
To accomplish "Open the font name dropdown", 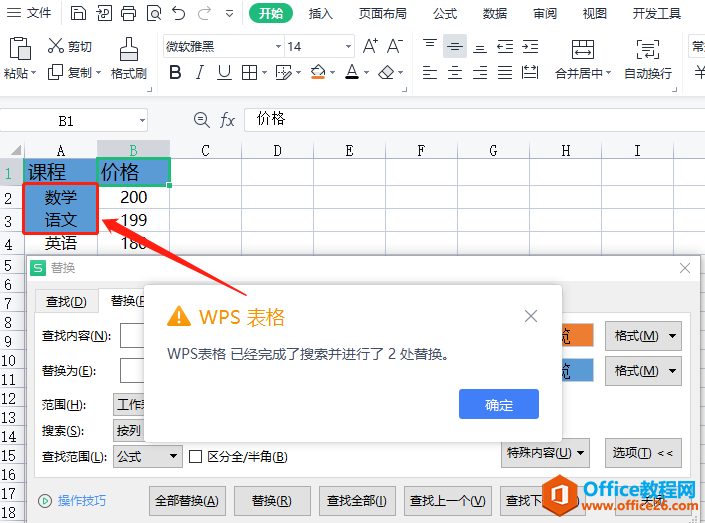I will [278, 46].
